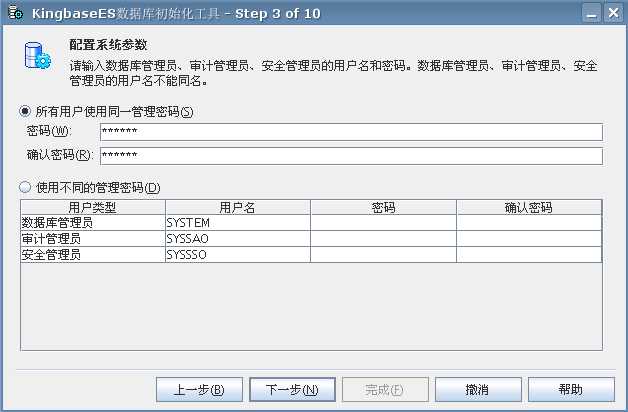Image resolution: width=628 pixels, height=412 pixels.
Task: Proceed with 下一步(N) button
Action: coord(292,389)
